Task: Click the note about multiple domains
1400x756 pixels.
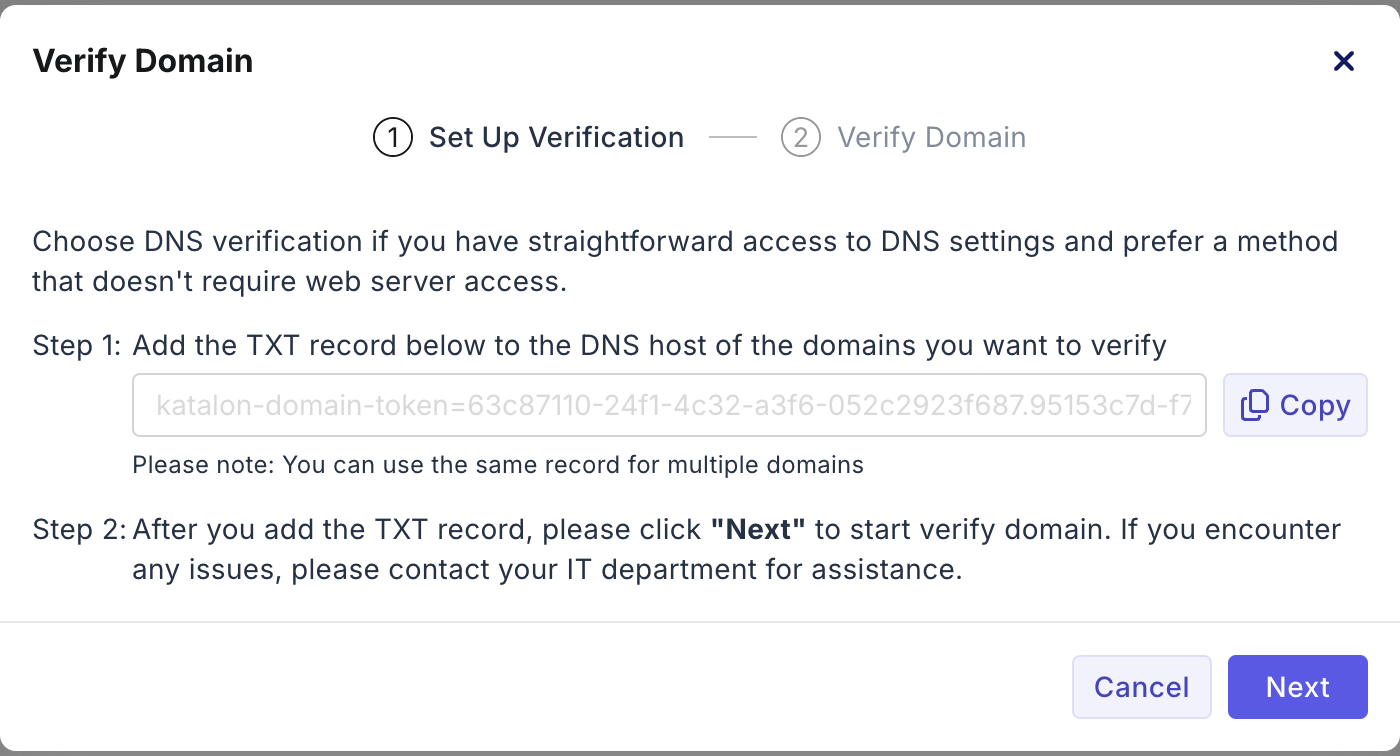Action: pyautogui.click(x=498, y=464)
